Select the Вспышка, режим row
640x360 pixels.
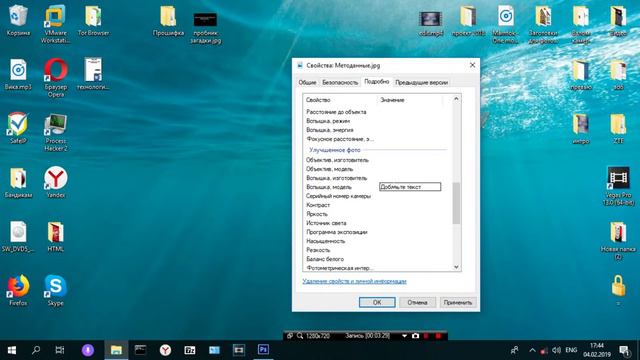[x=378, y=121]
